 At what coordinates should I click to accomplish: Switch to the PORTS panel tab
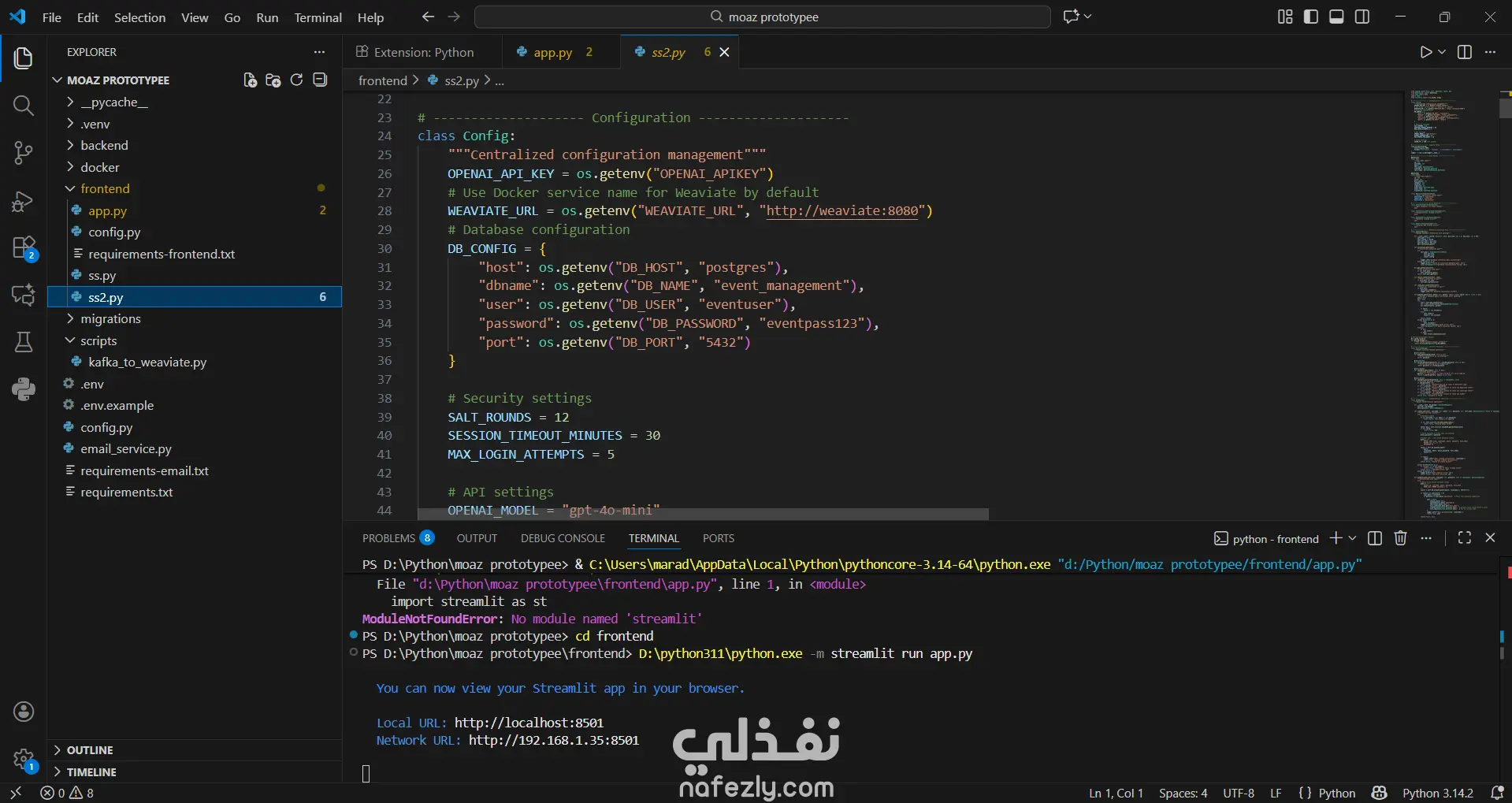pyautogui.click(x=719, y=538)
